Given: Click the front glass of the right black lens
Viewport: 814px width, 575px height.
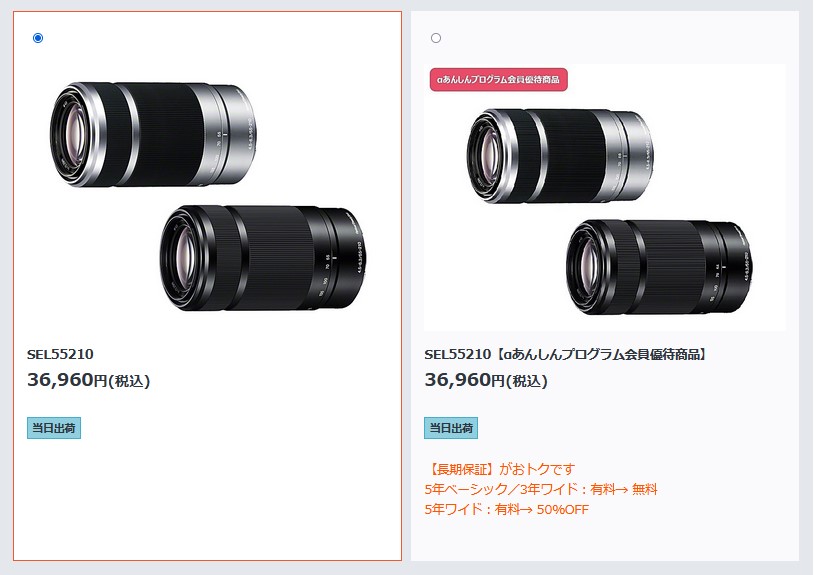Looking at the screenshot, I should [x=588, y=267].
